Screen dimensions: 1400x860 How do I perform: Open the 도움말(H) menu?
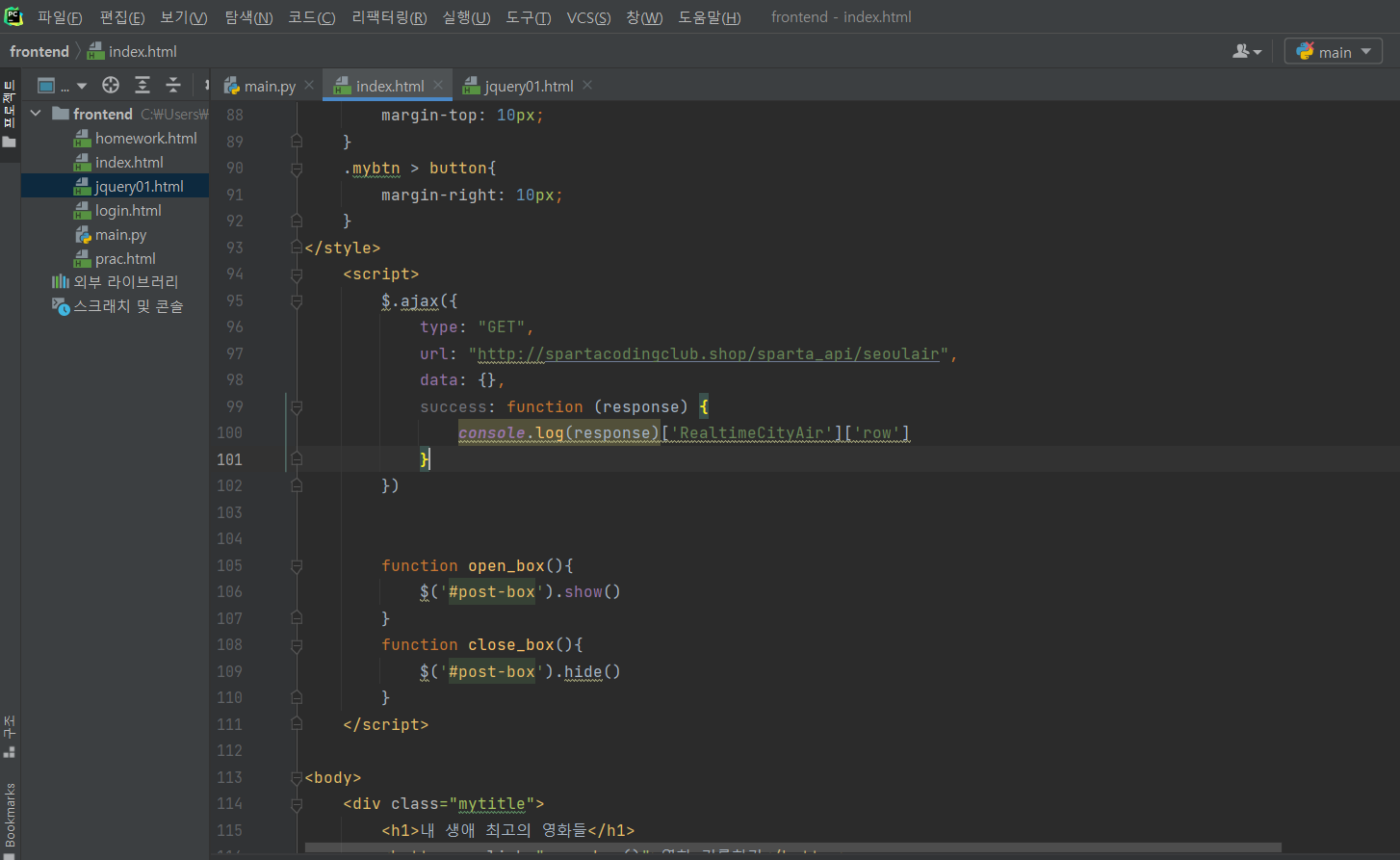click(x=710, y=17)
